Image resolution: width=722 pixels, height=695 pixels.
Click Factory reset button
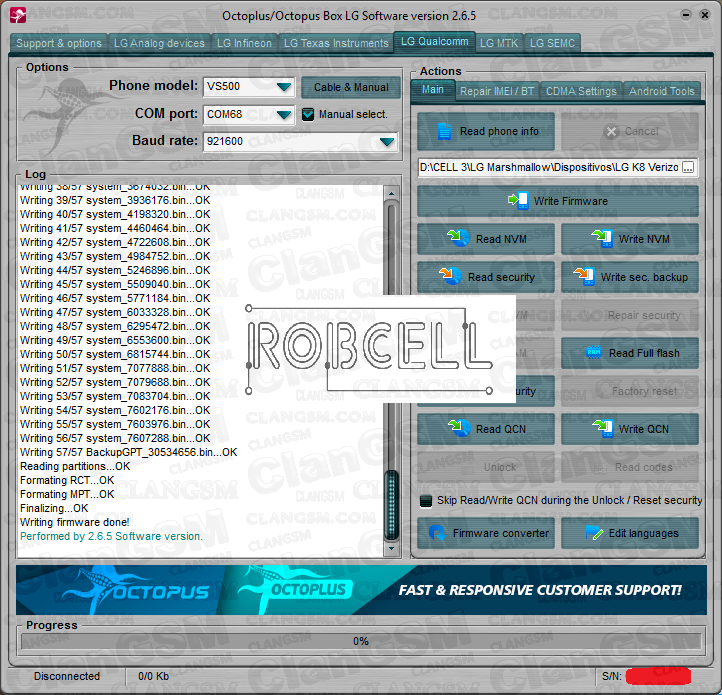point(630,391)
